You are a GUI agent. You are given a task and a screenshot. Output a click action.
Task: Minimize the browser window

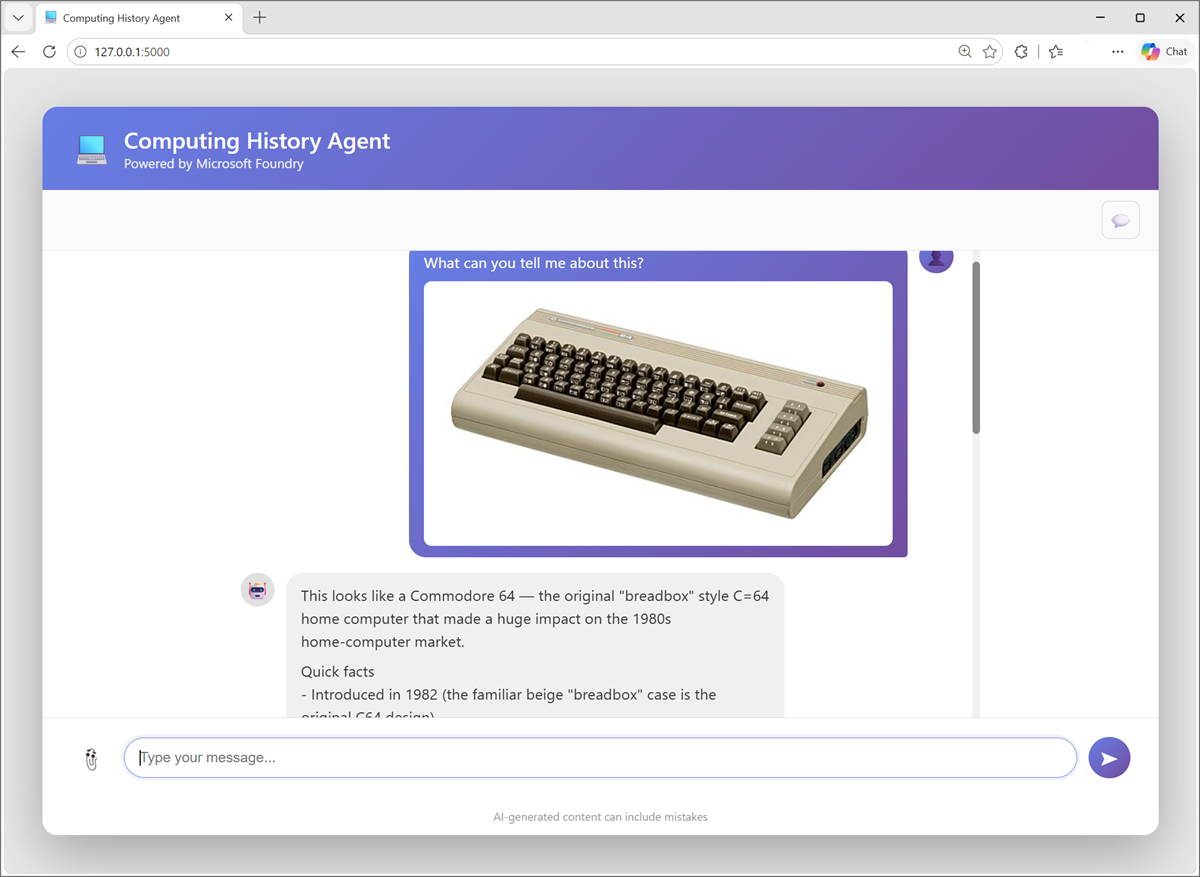click(x=1100, y=18)
